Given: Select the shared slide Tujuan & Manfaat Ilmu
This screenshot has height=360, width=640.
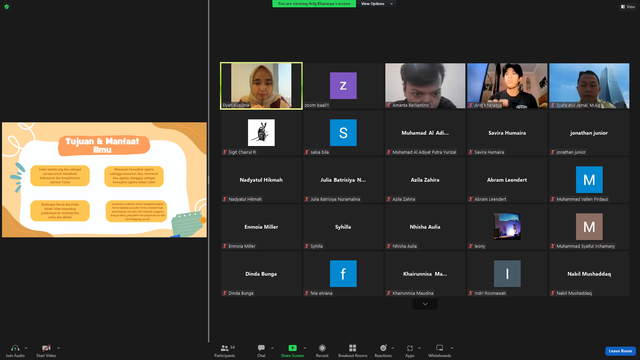Looking at the screenshot, I should pyautogui.click(x=104, y=180).
